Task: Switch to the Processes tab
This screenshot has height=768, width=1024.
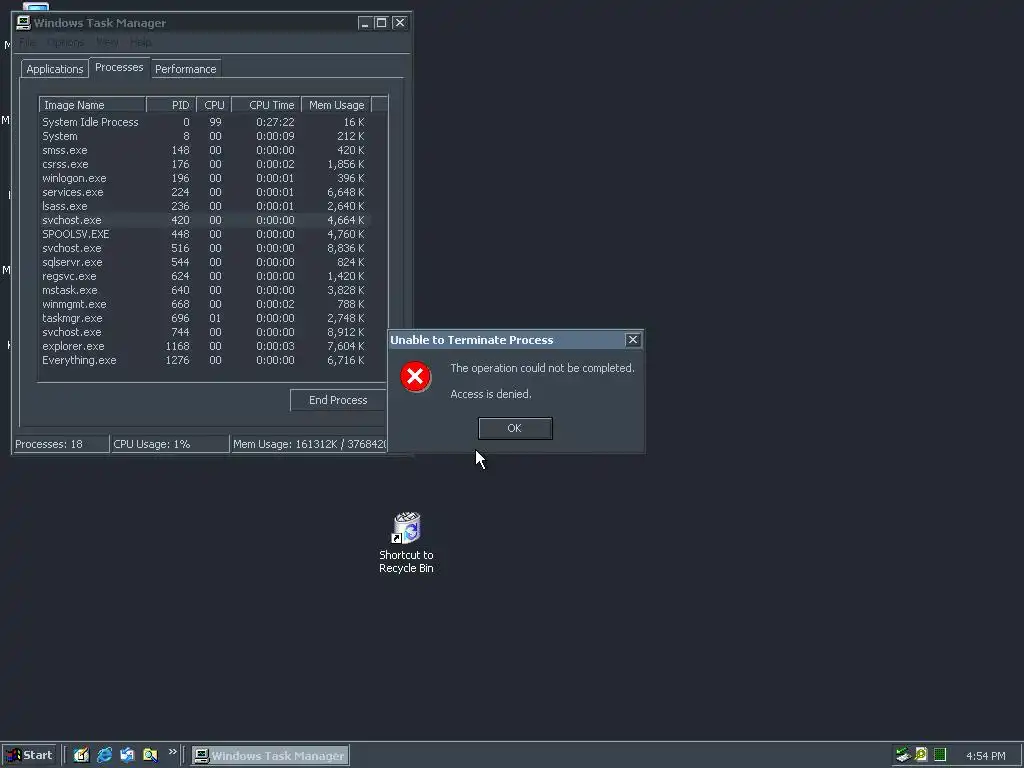Action: (119, 67)
